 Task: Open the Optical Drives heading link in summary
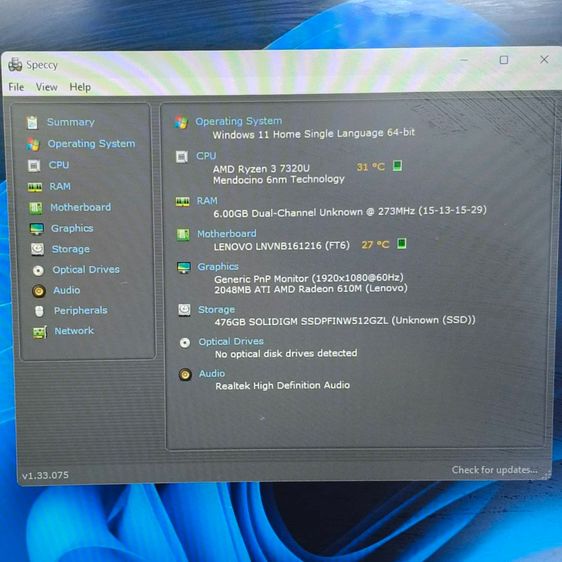[231, 342]
